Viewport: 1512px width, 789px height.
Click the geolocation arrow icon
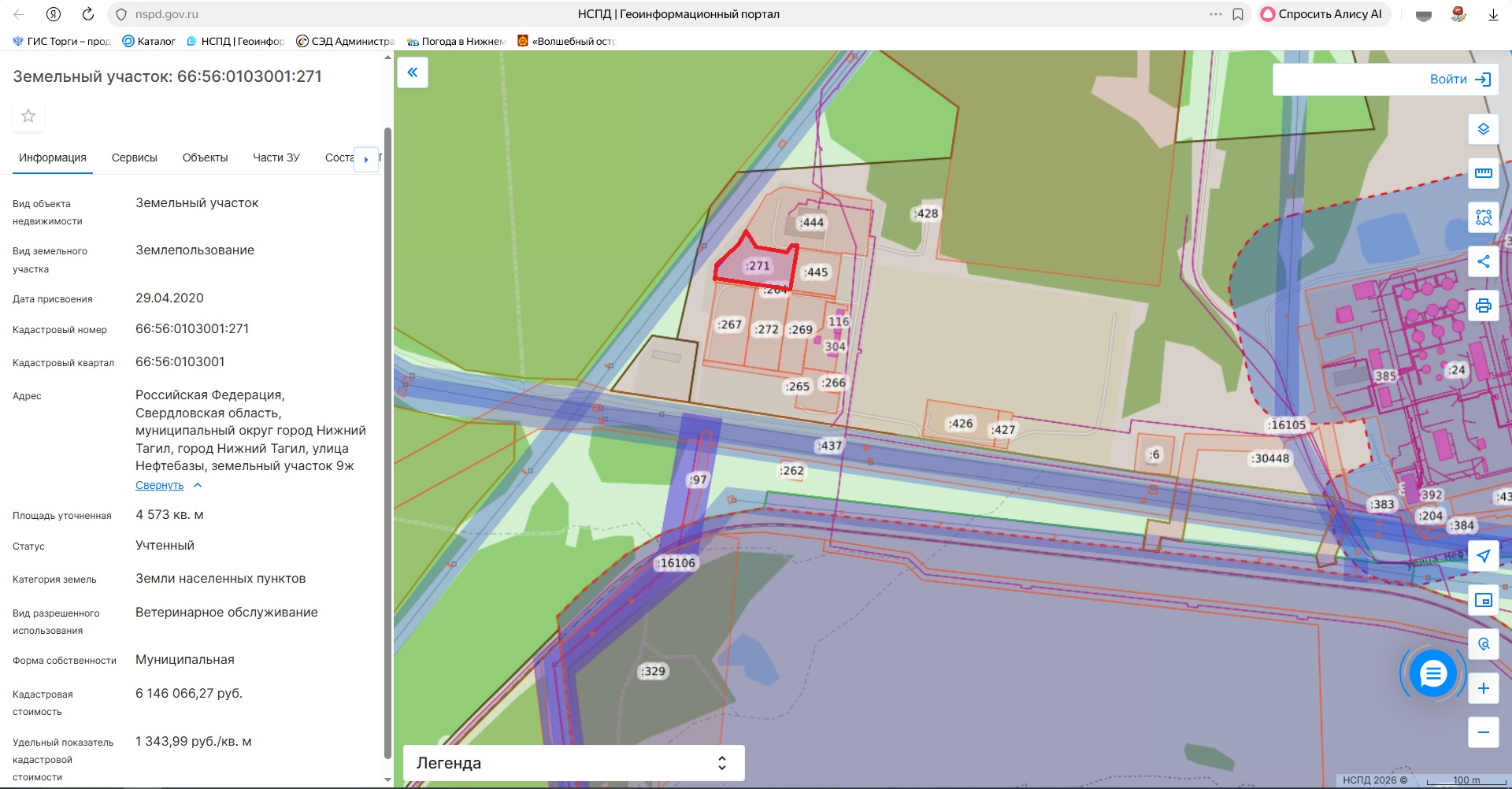[1483, 556]
